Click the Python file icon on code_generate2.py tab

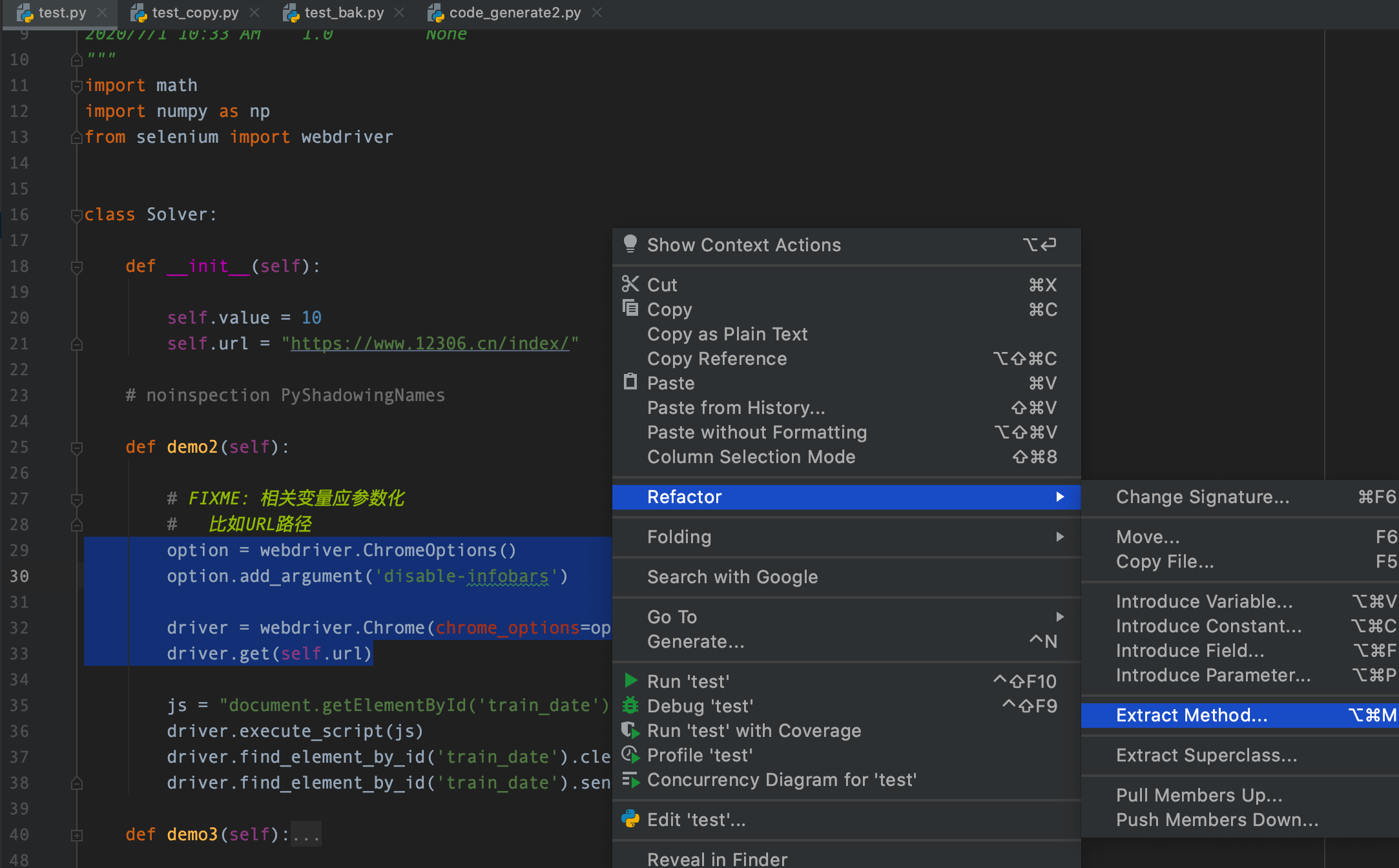click(435, 13)
